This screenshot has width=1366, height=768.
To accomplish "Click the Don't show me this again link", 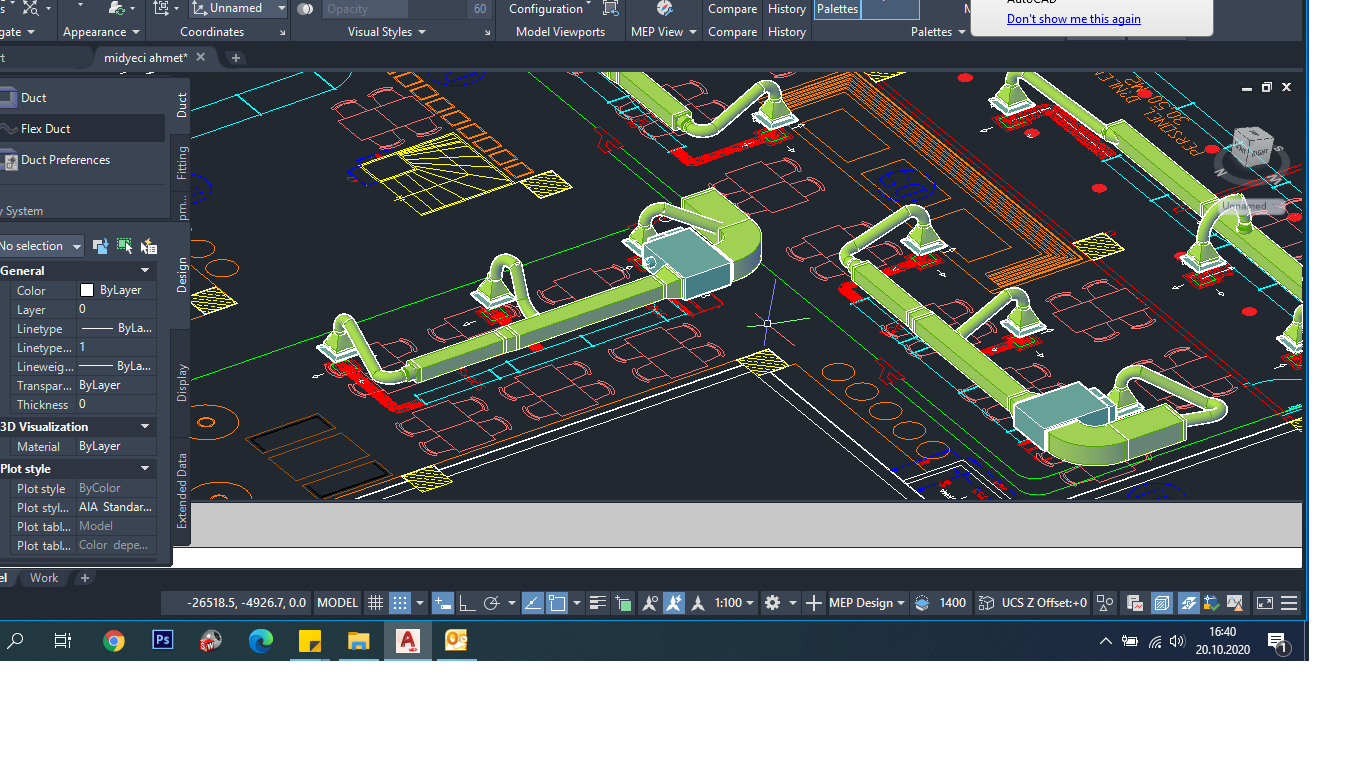I will [1073, 19].
